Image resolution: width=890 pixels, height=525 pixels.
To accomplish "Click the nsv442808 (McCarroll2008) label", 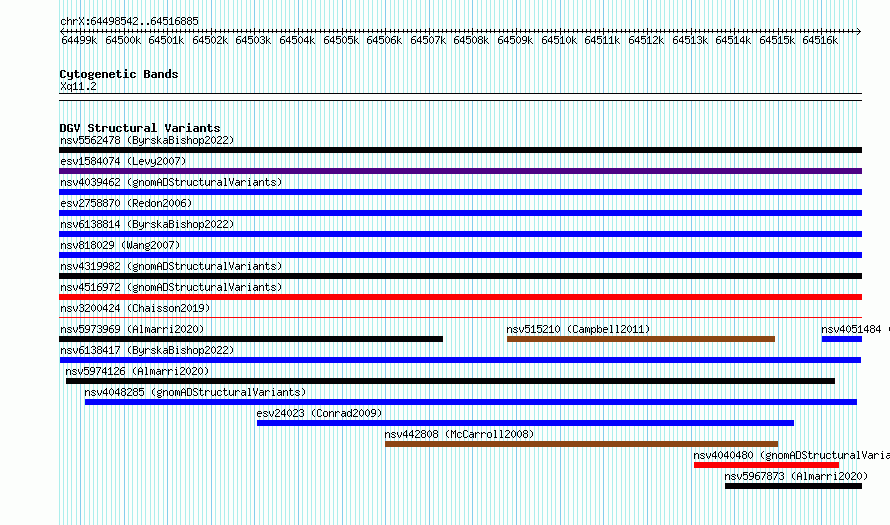I will (x=459, y=434).
